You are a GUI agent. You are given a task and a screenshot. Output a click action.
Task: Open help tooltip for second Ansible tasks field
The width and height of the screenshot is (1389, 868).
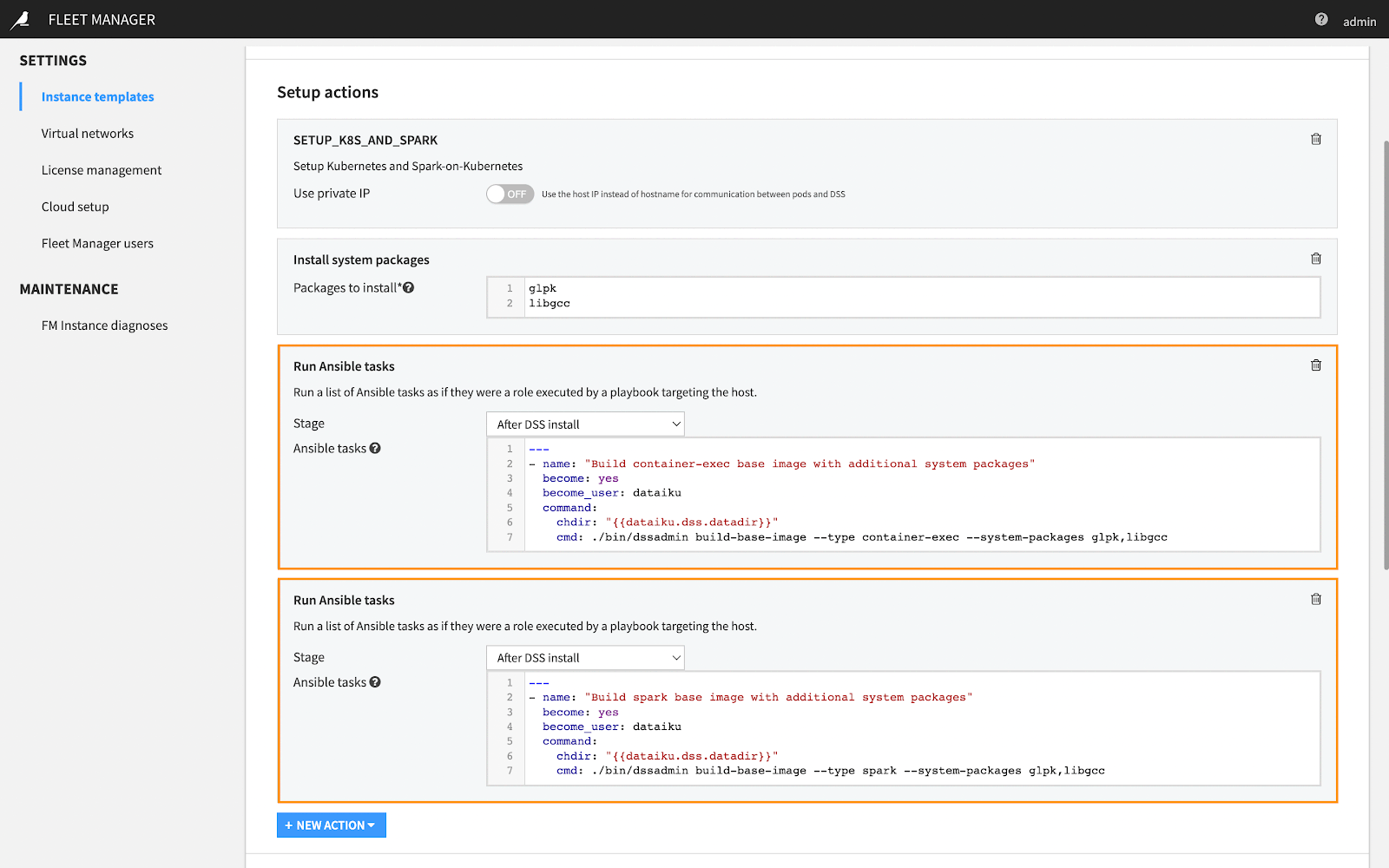click(x=374, y=681)
